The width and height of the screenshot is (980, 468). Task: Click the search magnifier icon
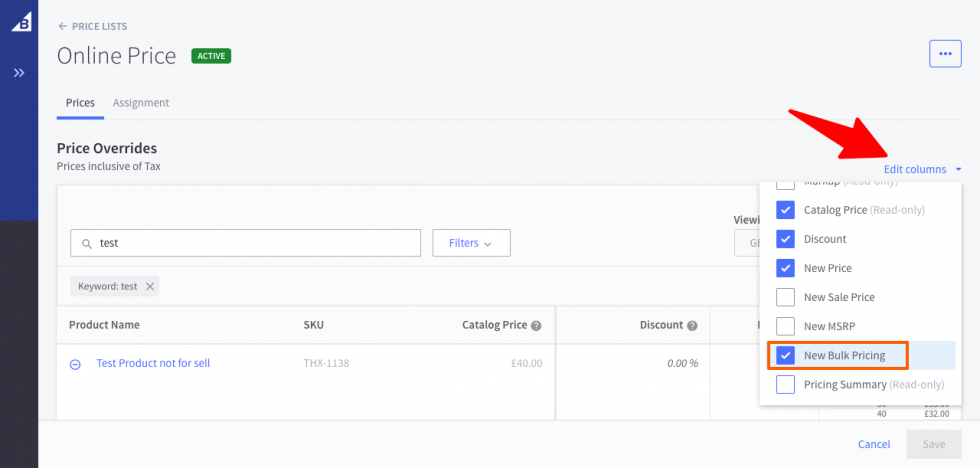tap(86, 243)
